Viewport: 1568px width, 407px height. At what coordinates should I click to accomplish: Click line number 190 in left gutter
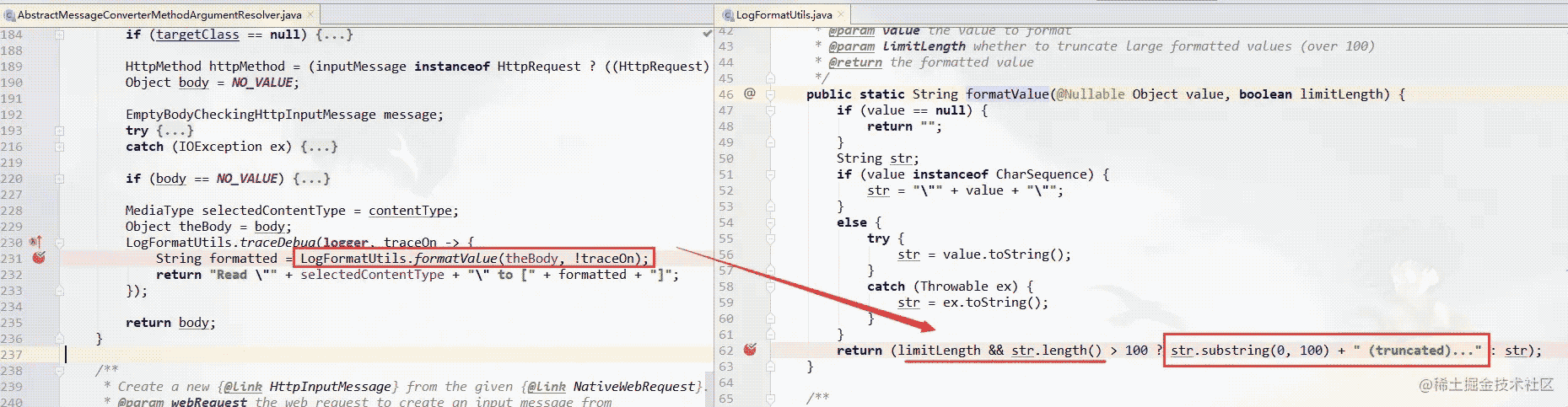click(12, 83)
